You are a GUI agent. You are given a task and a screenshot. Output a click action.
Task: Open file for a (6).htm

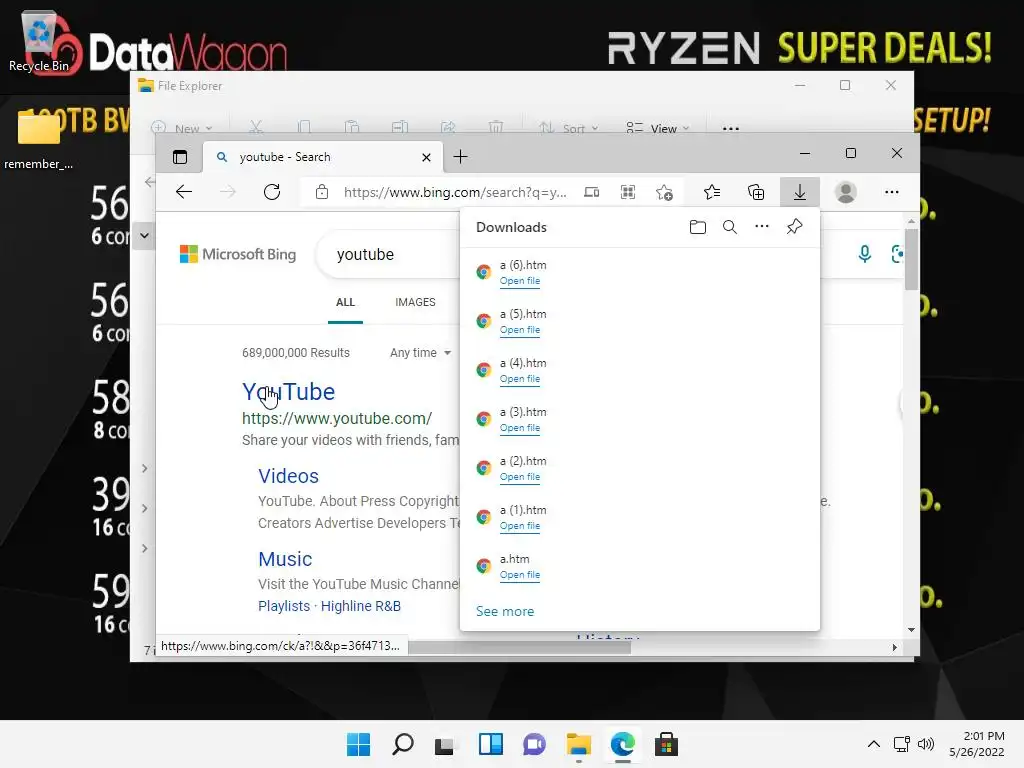[x=520, y=281]
